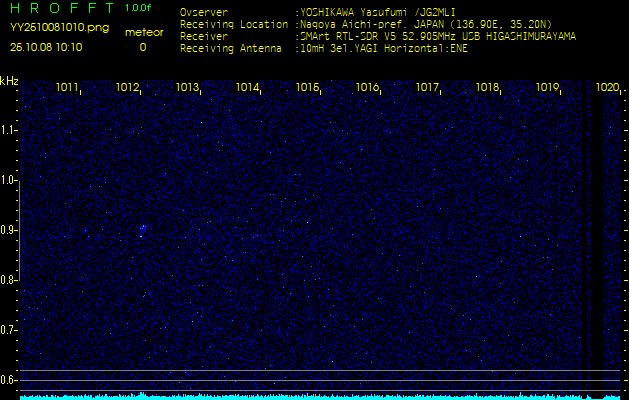Click the yellow 'meteor' label
The width and height of the screenshot is (629, 400).
point(144,32)
